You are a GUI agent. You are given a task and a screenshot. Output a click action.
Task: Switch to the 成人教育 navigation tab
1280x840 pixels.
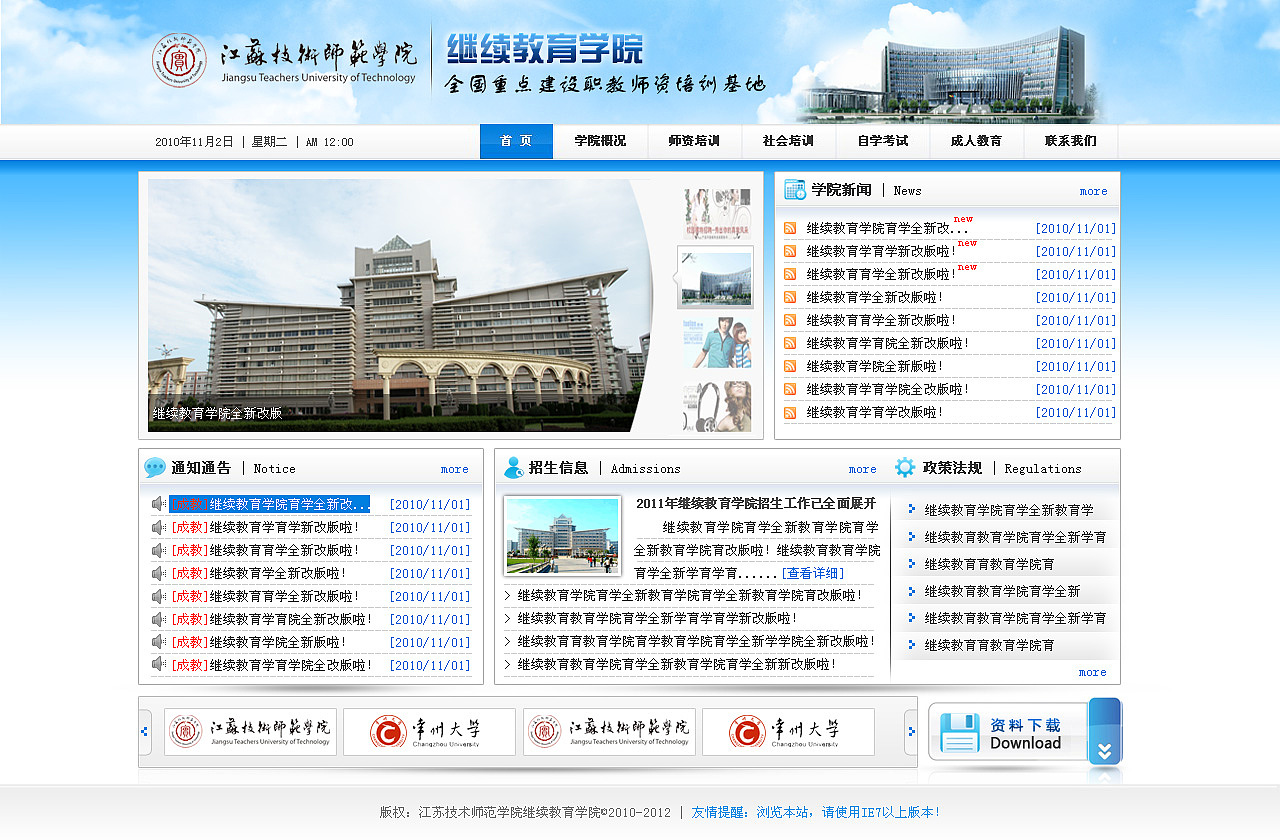point(977,141)
